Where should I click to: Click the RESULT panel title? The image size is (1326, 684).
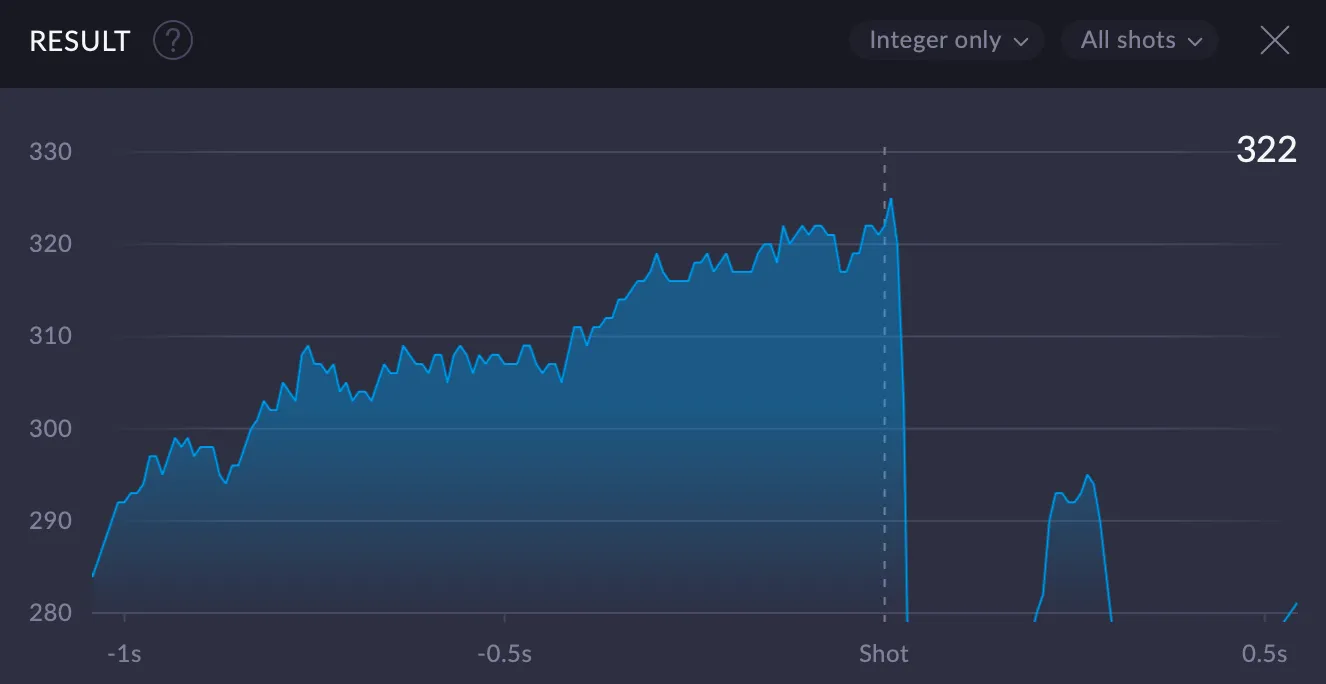[x=78, y=41]
